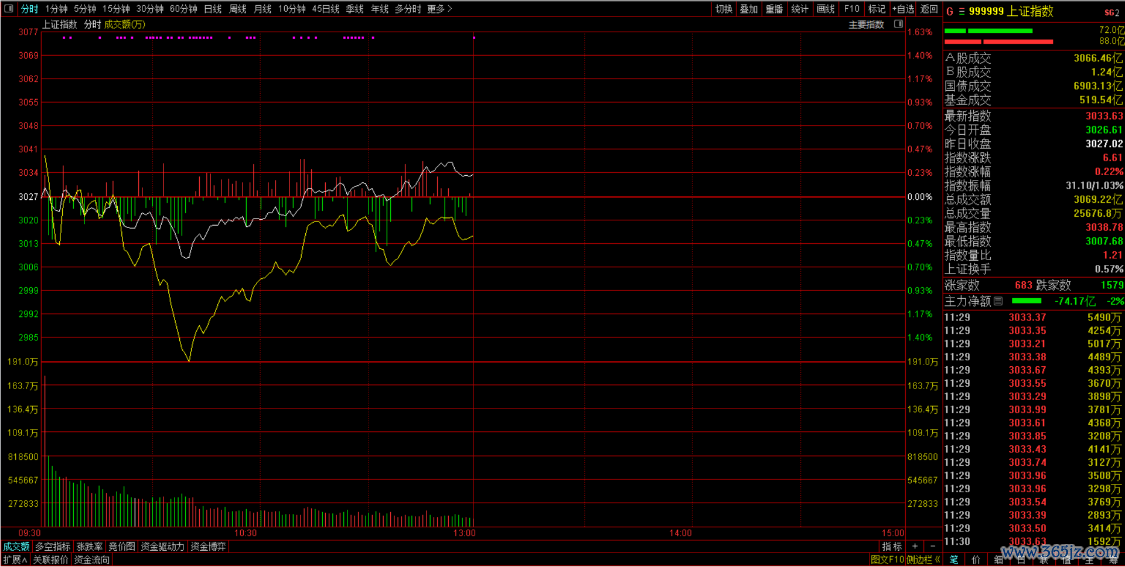Select the 笔 tick list tab
The image size is (1125, 567).
[x=954, y=560]
